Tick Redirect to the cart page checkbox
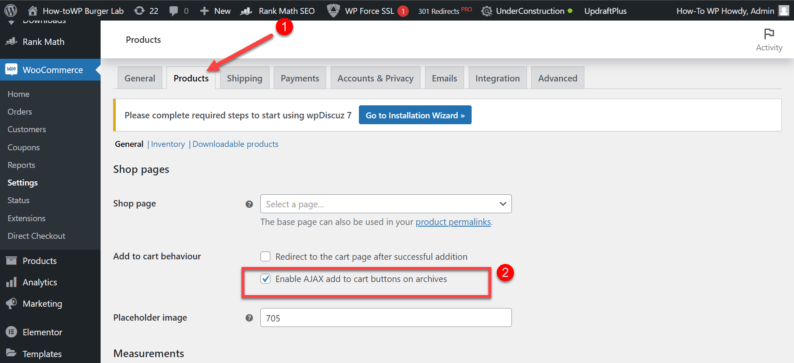This screenshot has width=794, height=363. (265, 257)
